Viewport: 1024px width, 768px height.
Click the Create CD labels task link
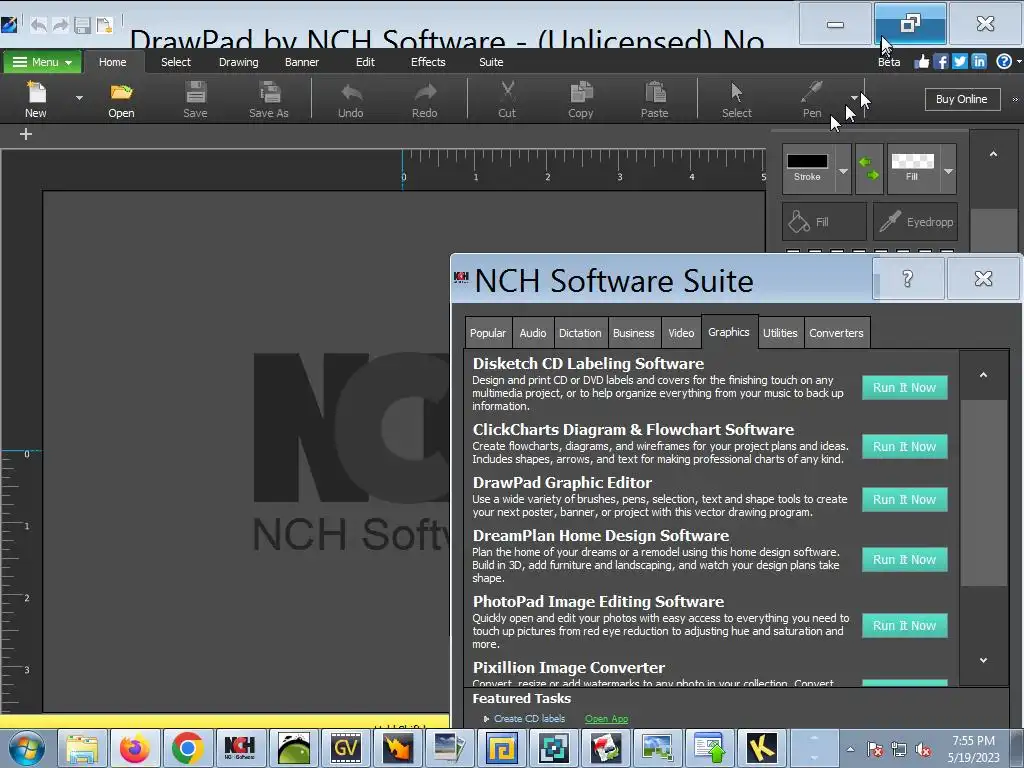point(529,718)
